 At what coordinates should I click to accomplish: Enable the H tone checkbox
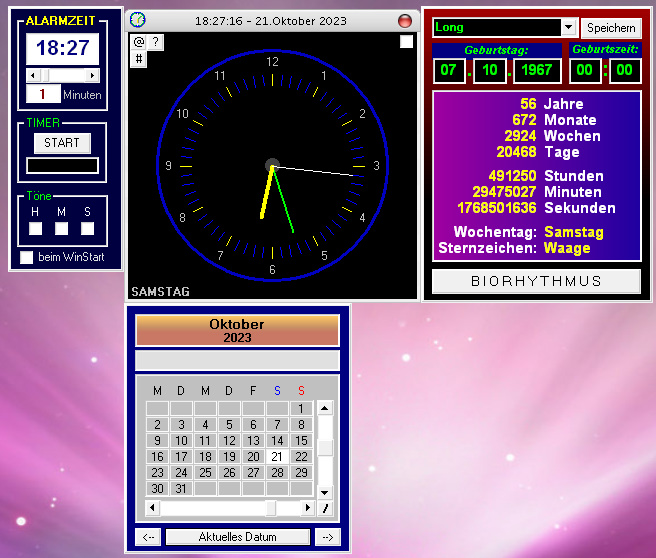coord(35,229)
